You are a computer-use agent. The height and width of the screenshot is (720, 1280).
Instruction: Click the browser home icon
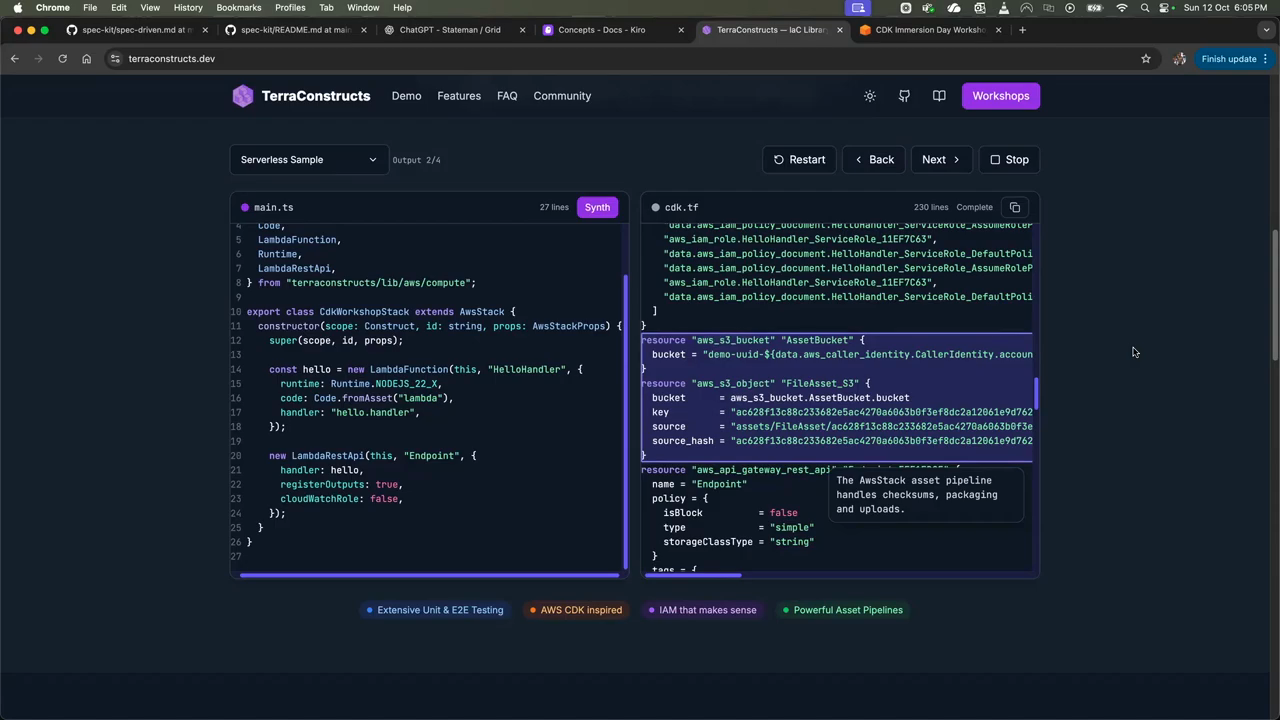tap(86, 59)
